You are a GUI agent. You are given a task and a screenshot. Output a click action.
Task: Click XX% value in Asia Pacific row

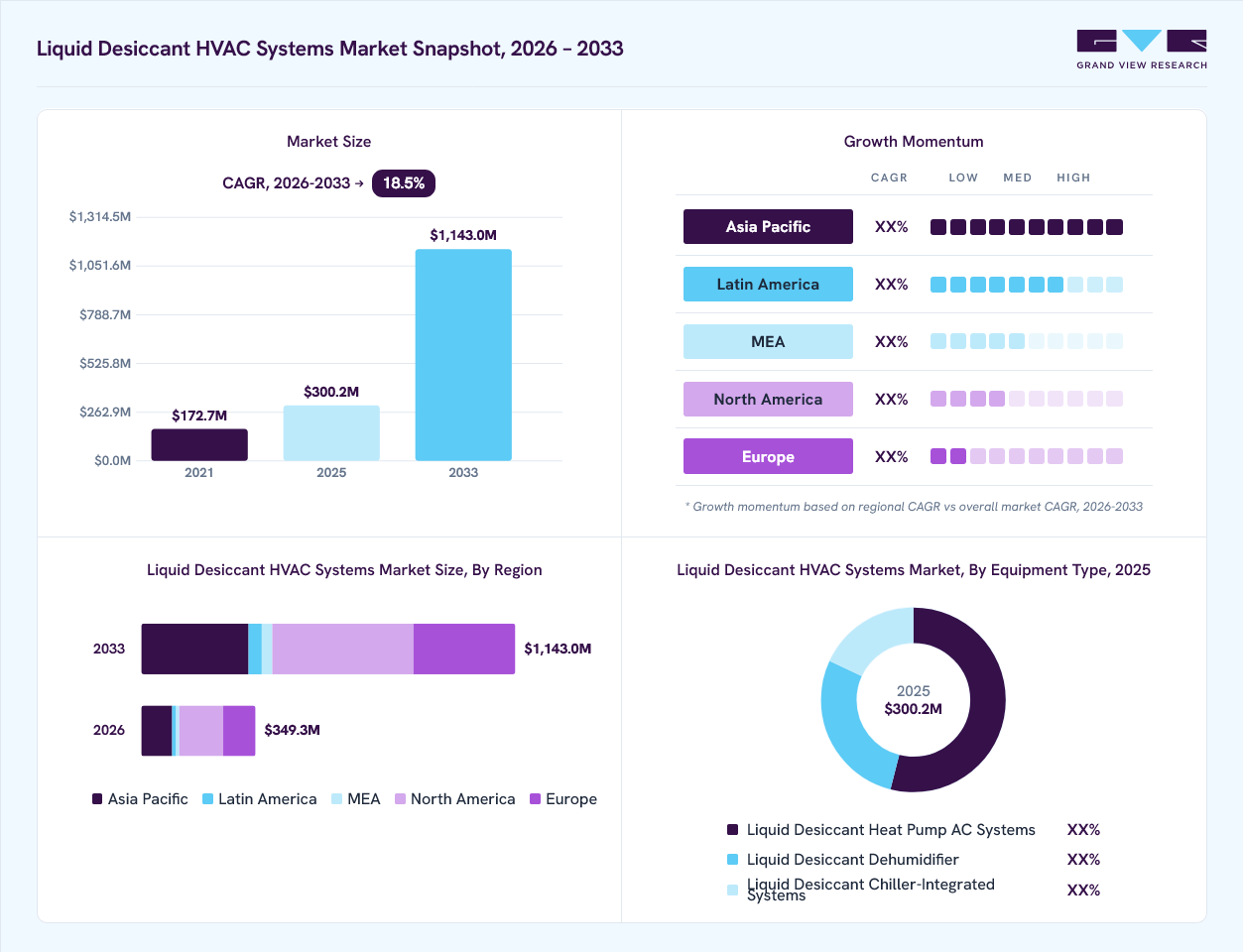click(x=892, y=227)
